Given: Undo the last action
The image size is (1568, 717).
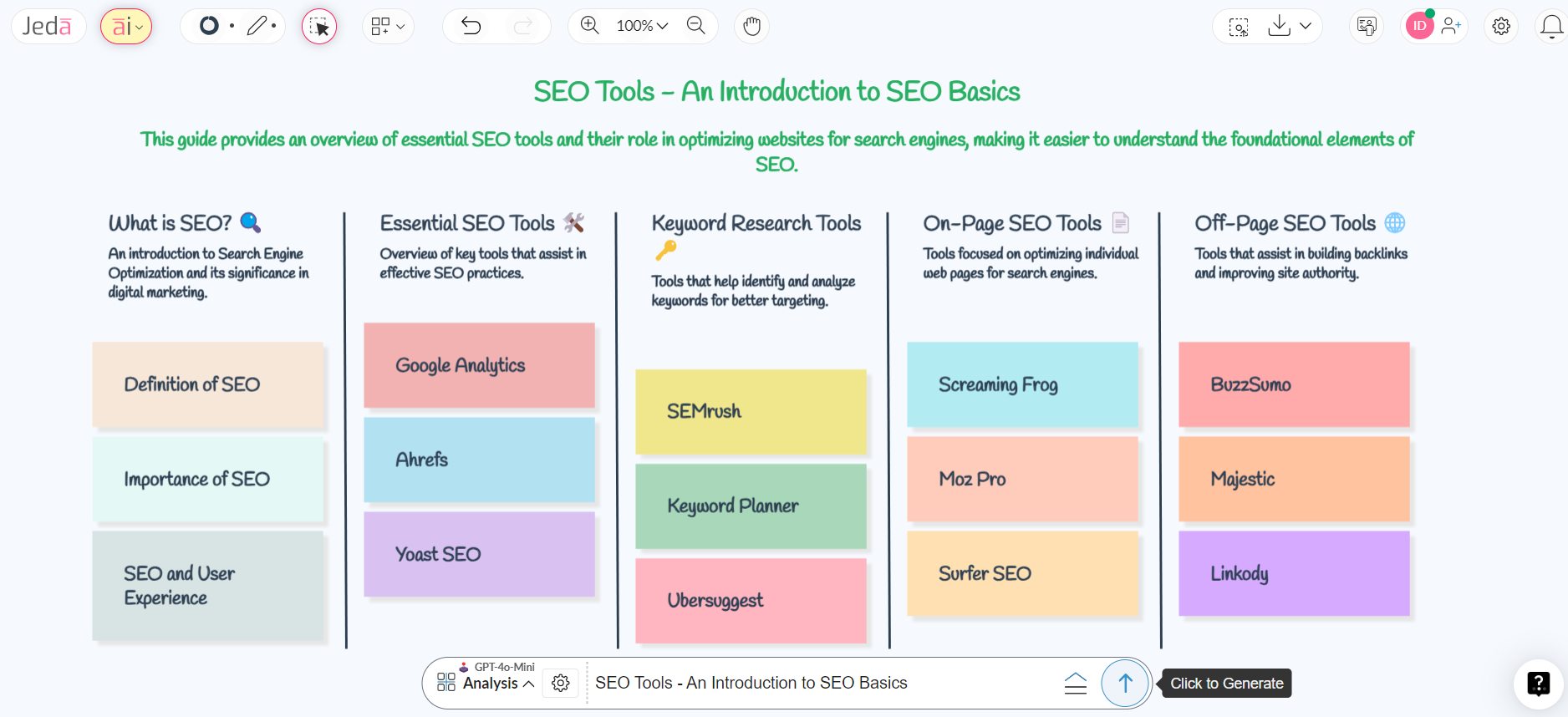Looking at the screenshot, I should tap(471, 26).
